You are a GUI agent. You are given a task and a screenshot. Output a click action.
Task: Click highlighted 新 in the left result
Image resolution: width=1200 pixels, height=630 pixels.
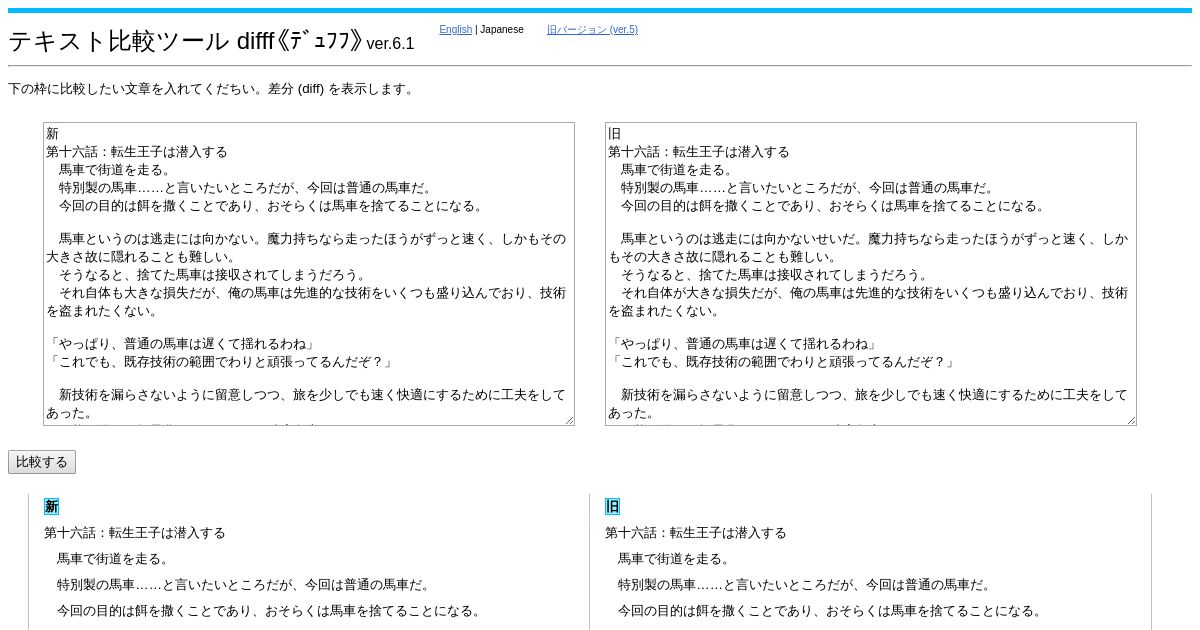[51, 507]
